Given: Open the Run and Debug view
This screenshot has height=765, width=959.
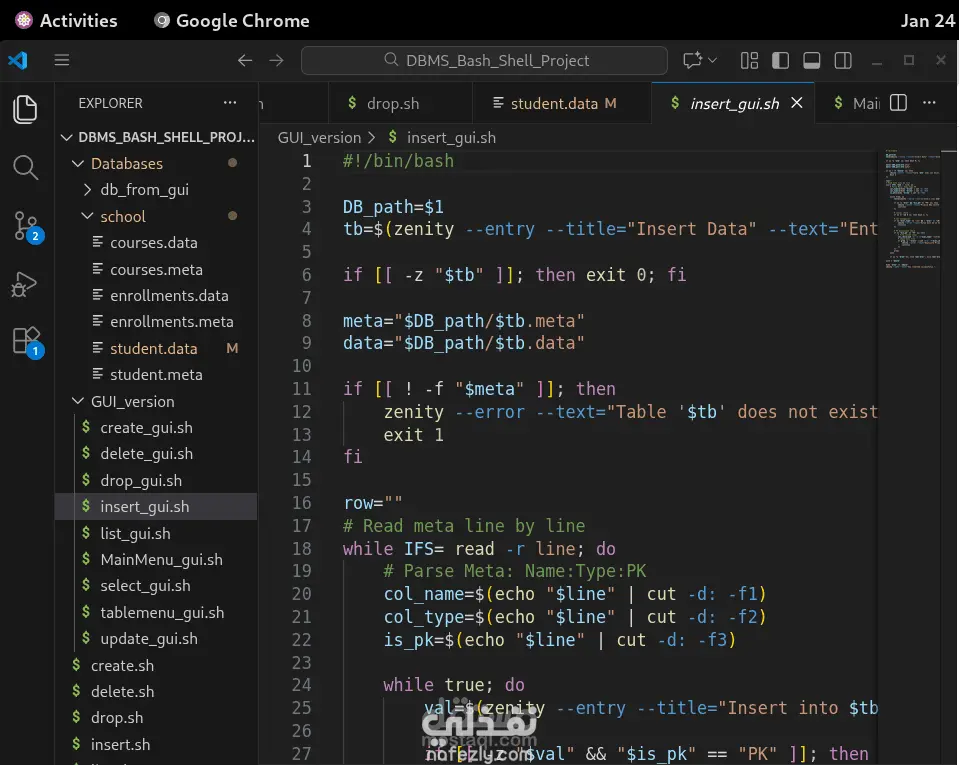Looking at the screenshot, I should [x=24, y=285].
